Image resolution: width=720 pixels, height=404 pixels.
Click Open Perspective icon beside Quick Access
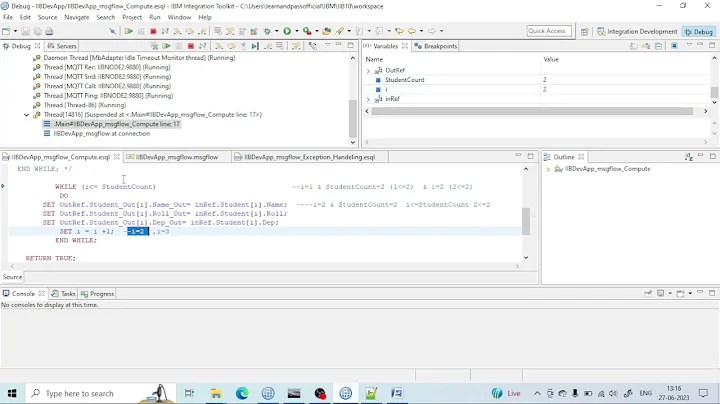pos(584,32)
